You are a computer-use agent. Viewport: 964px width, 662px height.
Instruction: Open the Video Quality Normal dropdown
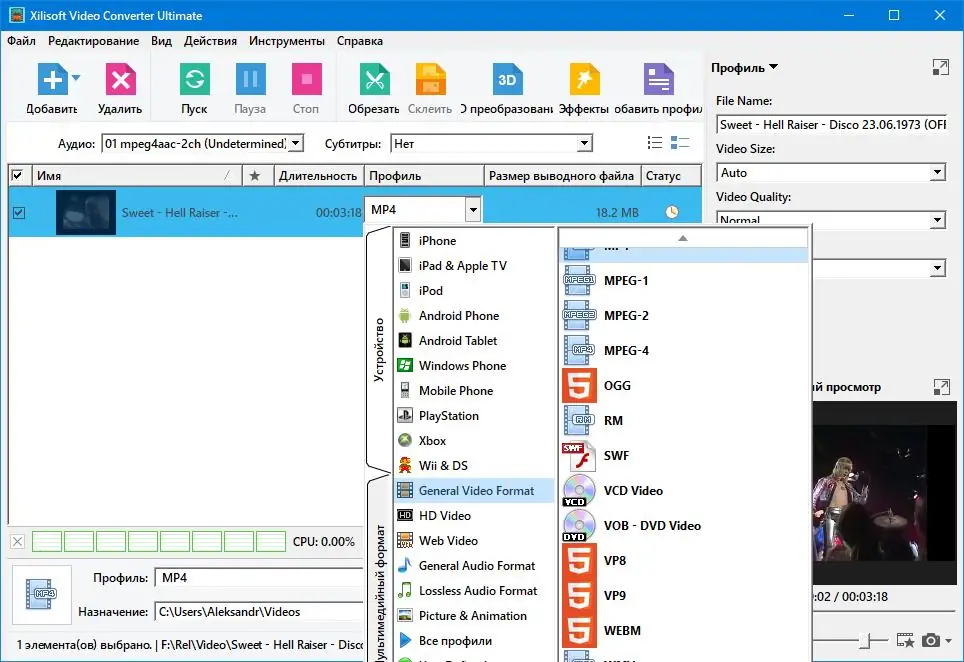click(x=937, y=219)
